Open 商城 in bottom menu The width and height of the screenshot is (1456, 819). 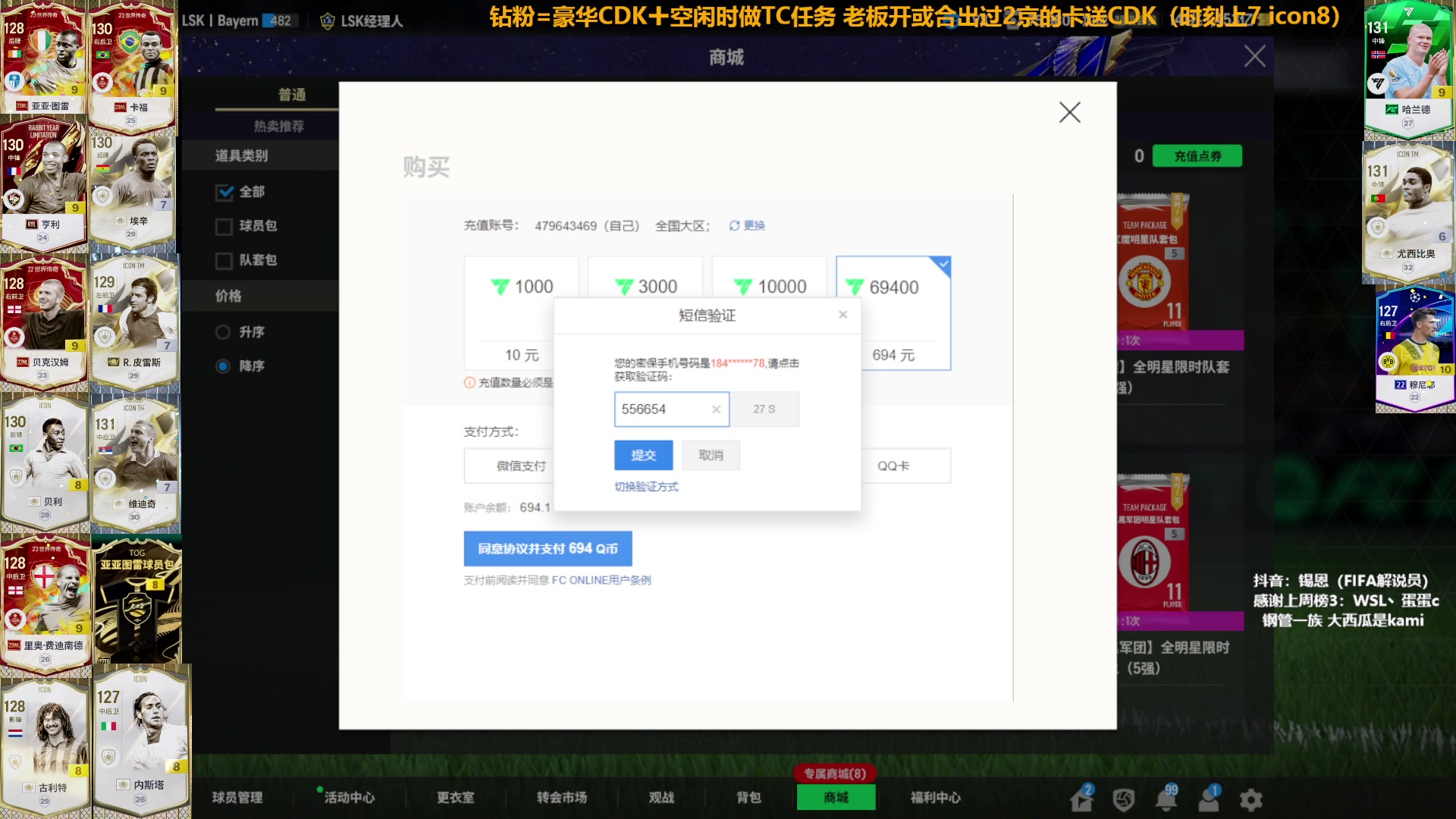[x=836, y=798]
